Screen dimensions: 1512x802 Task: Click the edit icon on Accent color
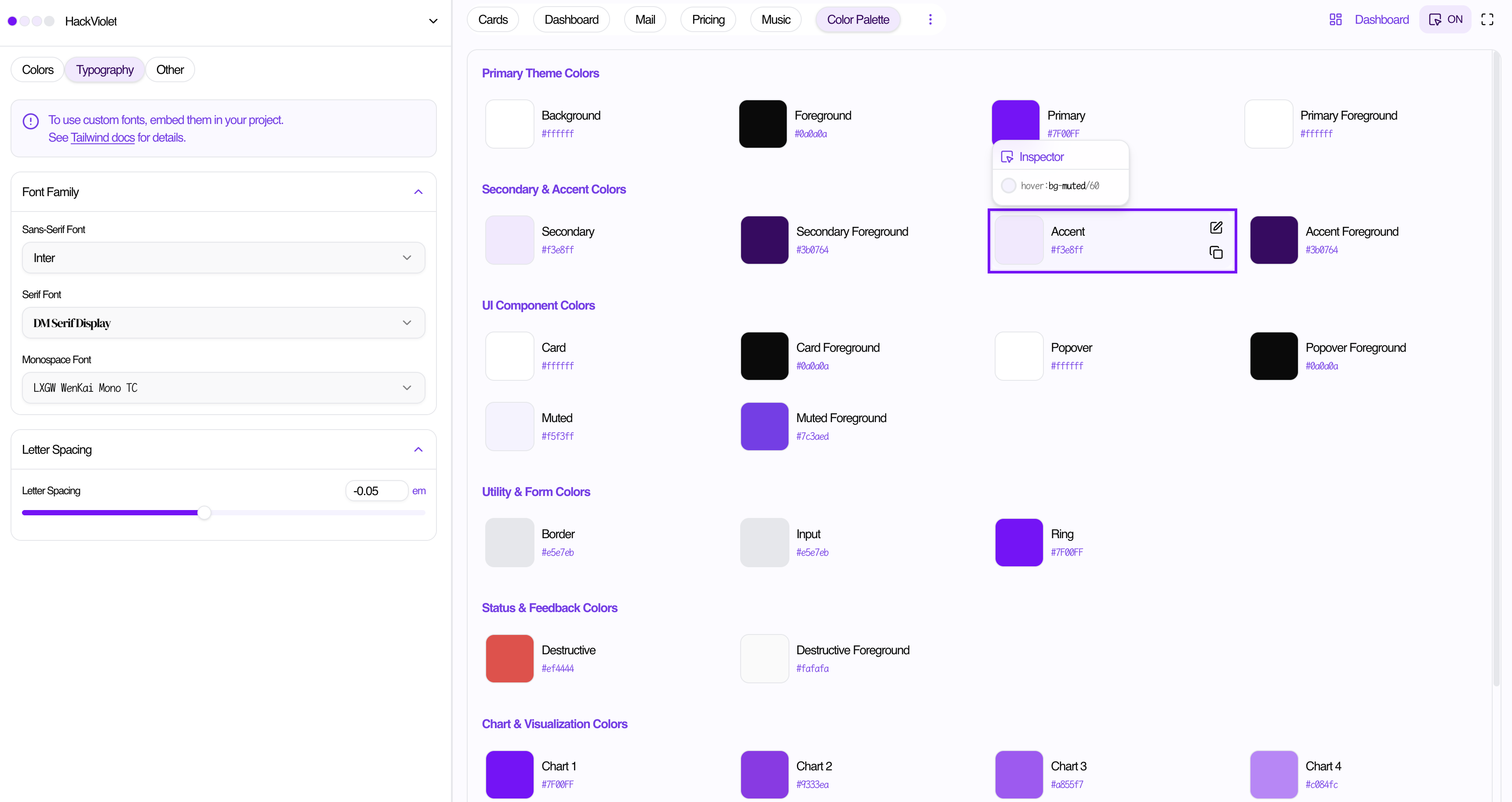pos(1216,228)
